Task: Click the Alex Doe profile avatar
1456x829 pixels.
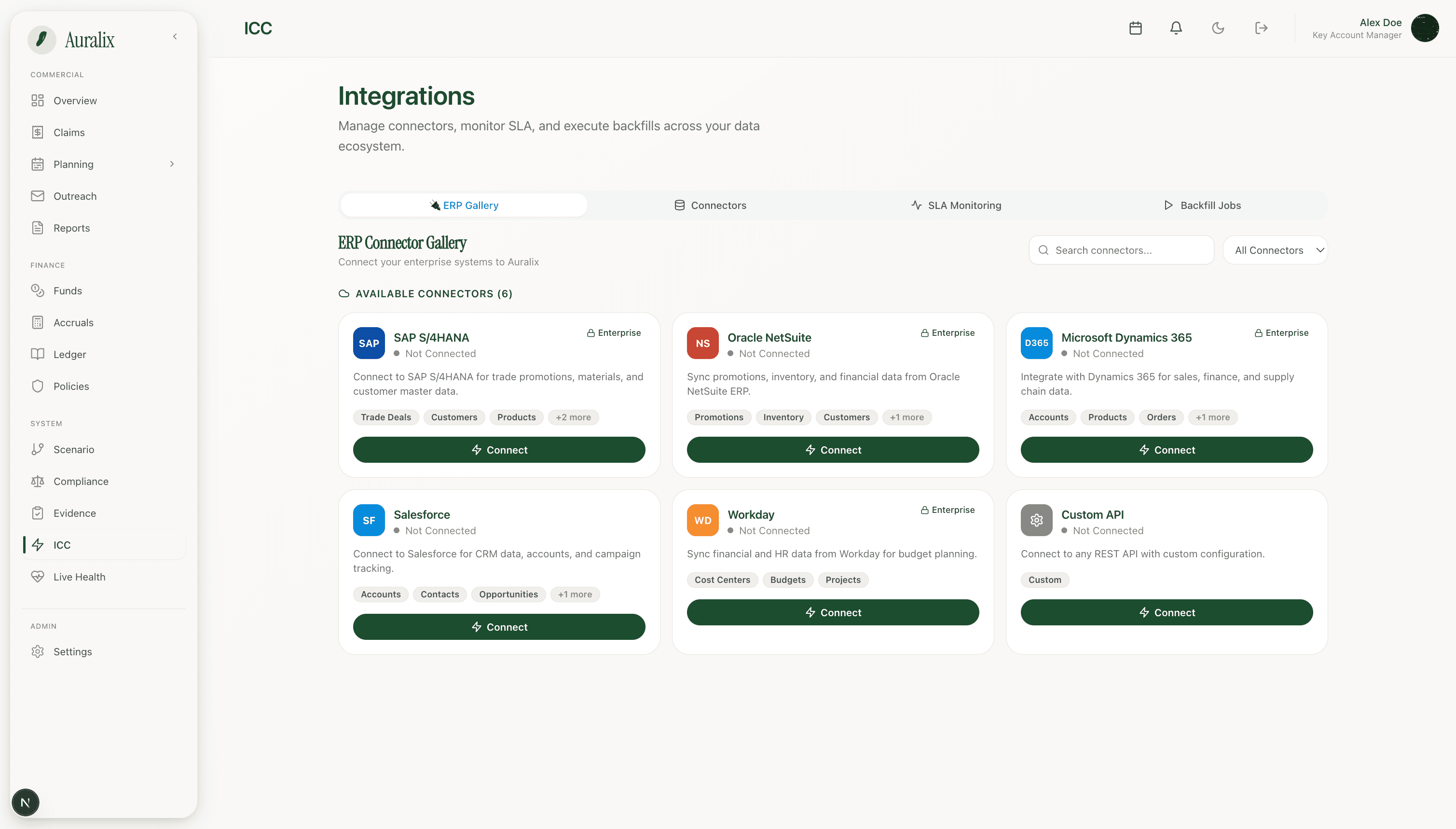Action: [1425, 28]
